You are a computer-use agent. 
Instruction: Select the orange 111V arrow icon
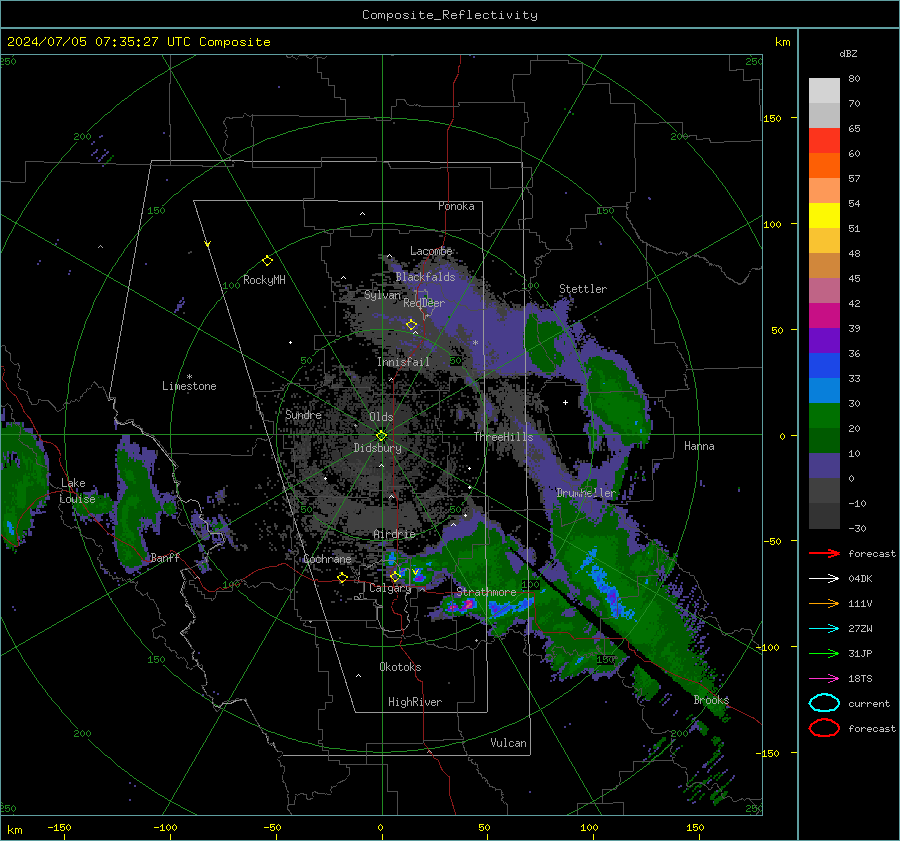click(x=824, y=603)
